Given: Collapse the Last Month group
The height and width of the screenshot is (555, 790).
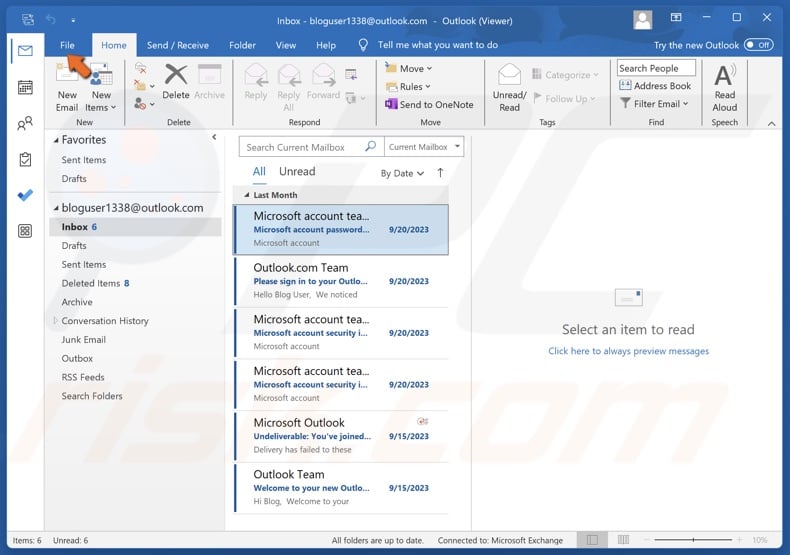Looking at the screenshot, I should pyautogui.click(x=247, y=195).
